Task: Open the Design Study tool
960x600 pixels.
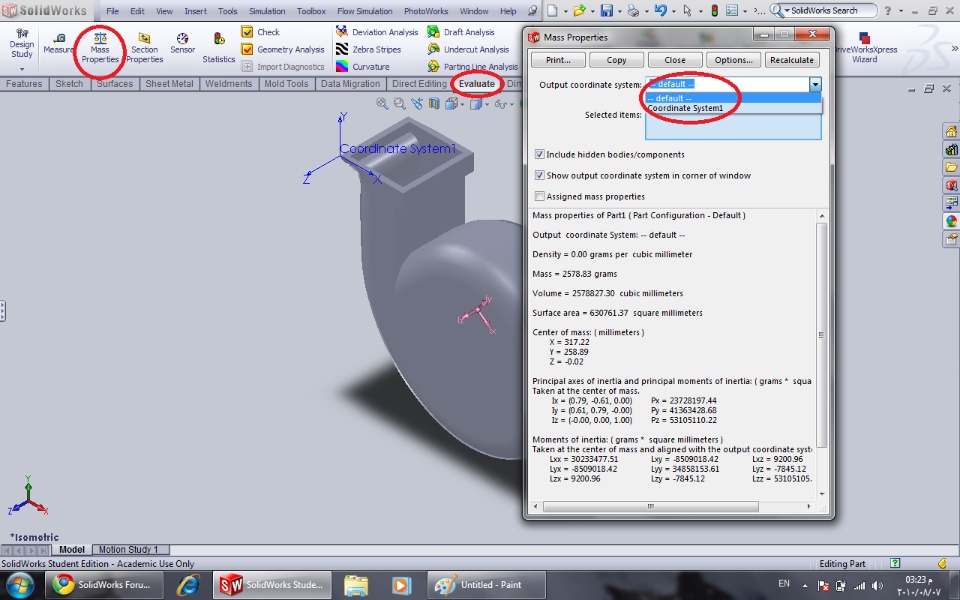Action: click(21, 44)
